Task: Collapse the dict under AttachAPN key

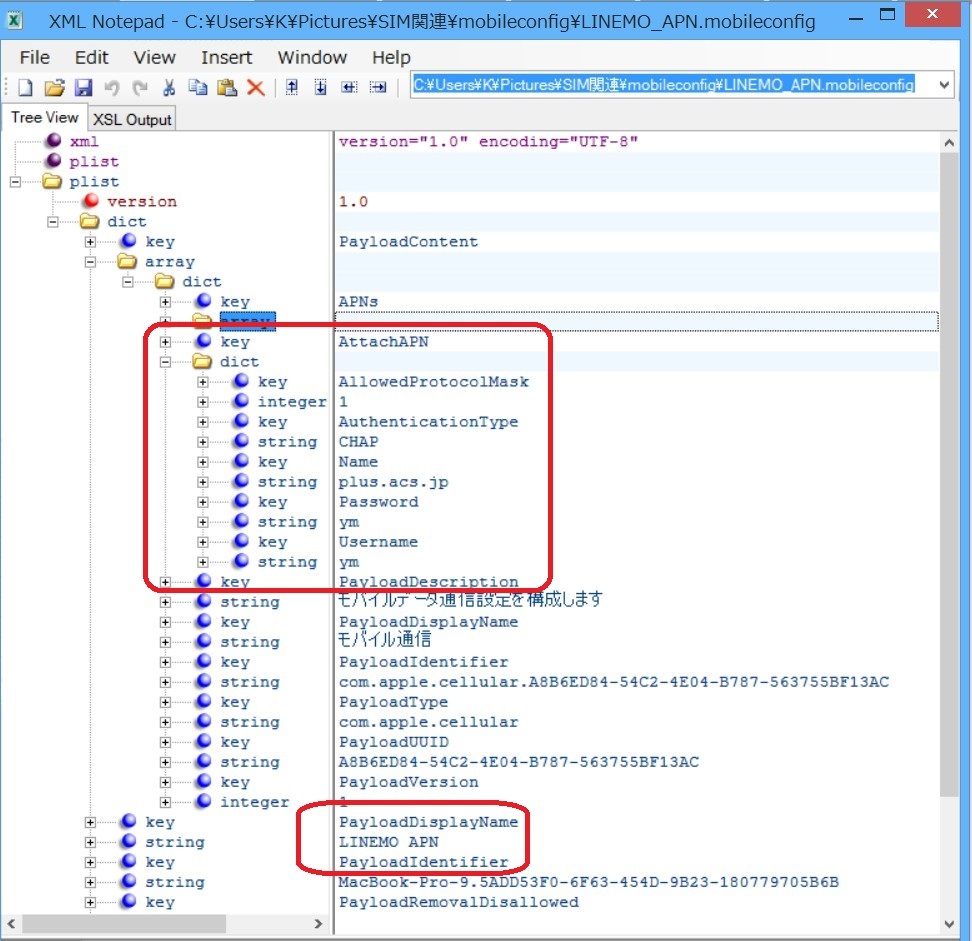Action: [x=166, y=362]
